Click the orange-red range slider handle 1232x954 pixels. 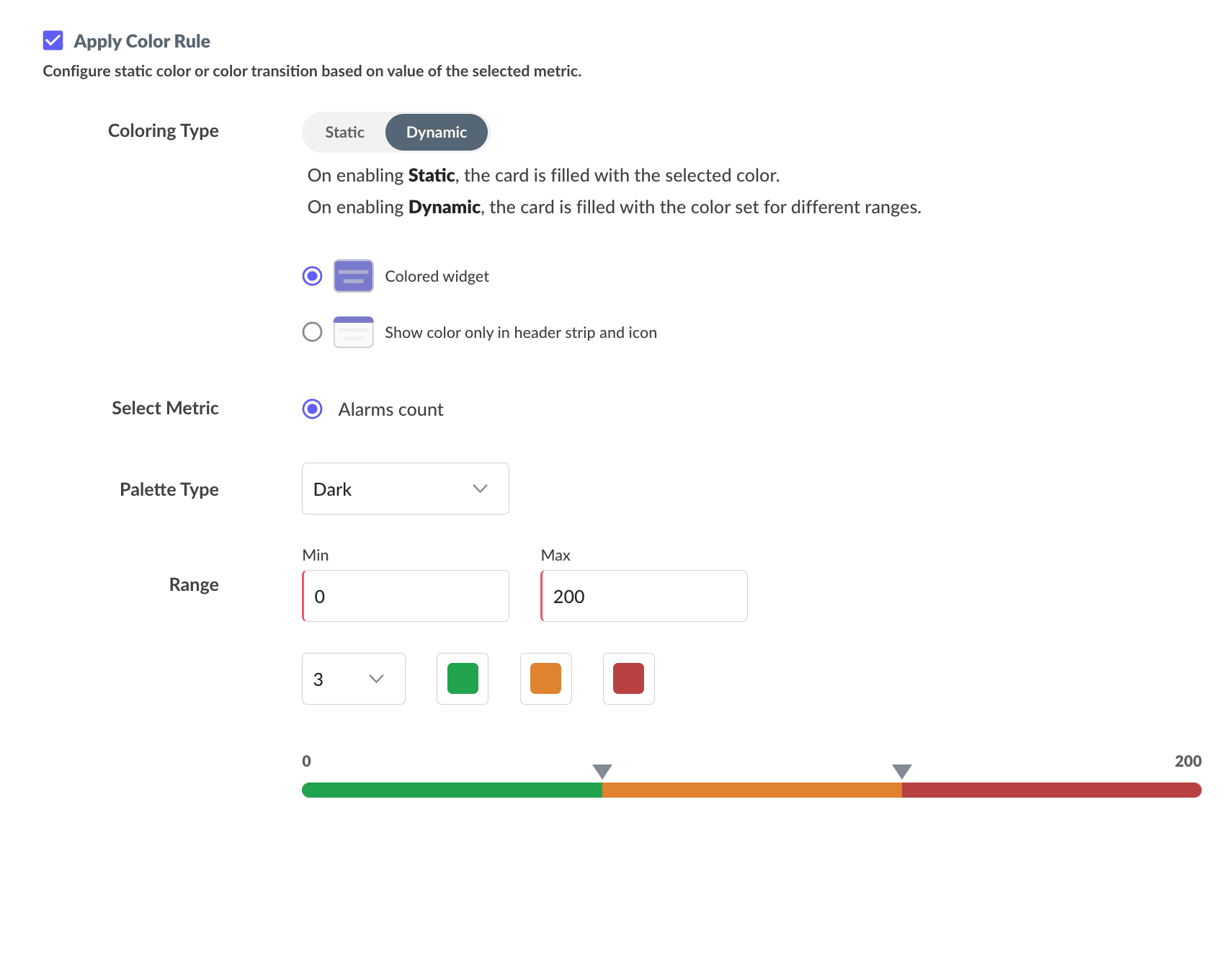[x=902, y=771]
